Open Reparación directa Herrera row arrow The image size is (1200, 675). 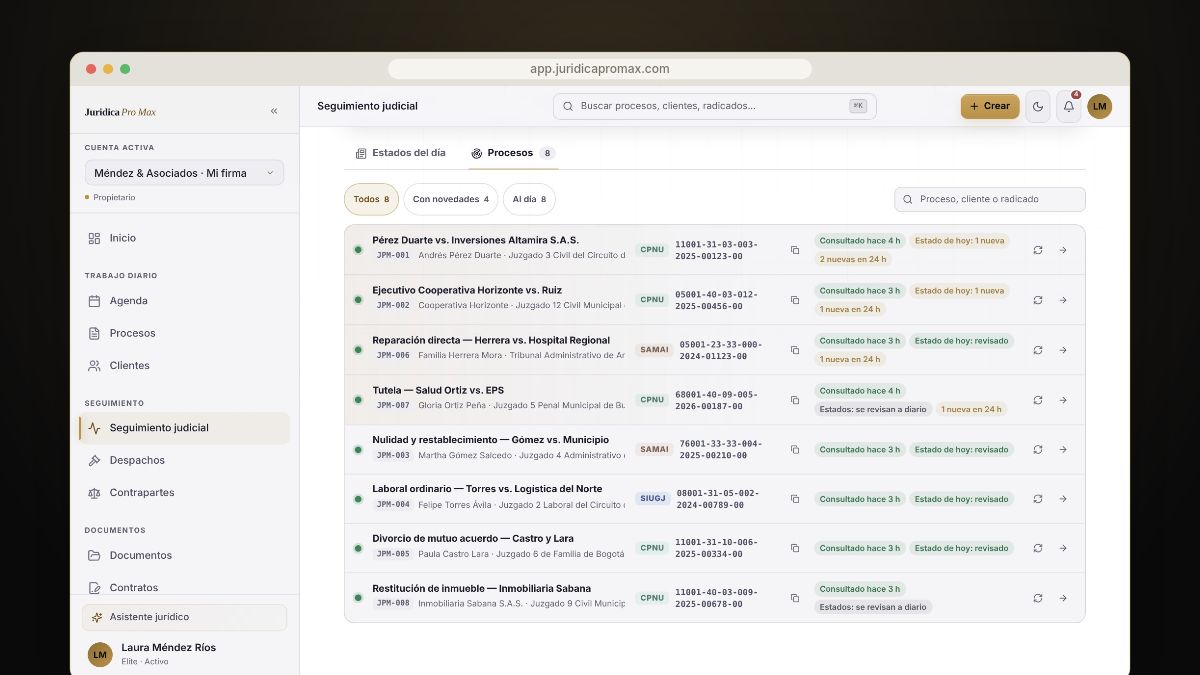[x=1063, y=350]
